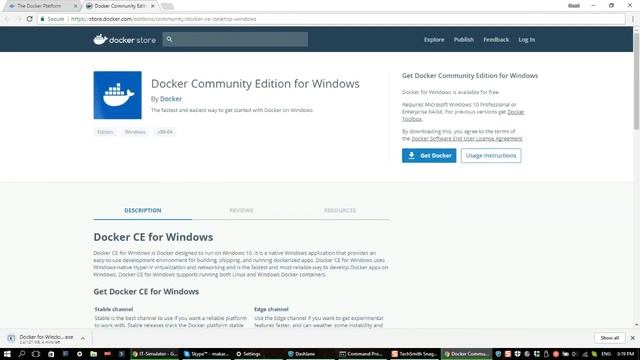This screenshot has height=360, width=640.
Task: Open the End User License Agreement link
Action: pyautogui.click(x=467, y=139)
